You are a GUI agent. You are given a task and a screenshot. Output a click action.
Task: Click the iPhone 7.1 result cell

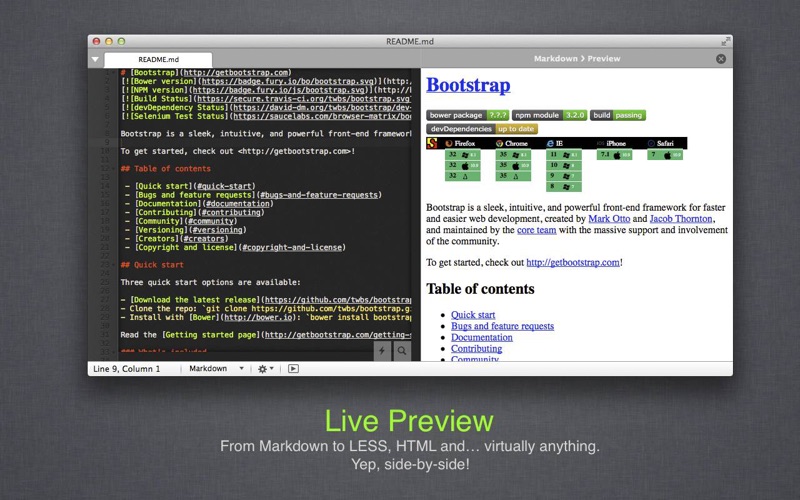(614, 155)
